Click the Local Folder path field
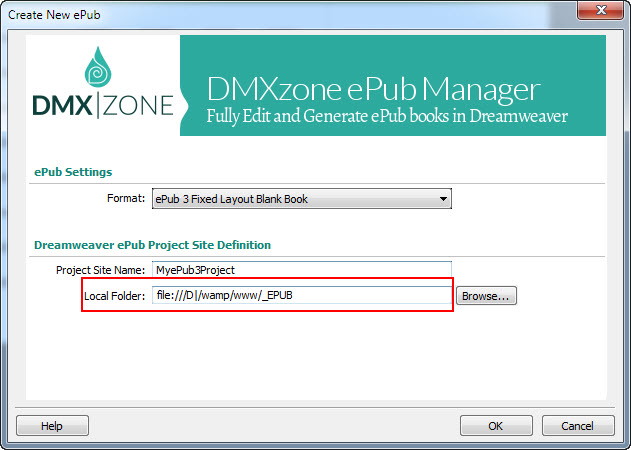The width and height of the screenshot is (631, 450). [302, 295]
